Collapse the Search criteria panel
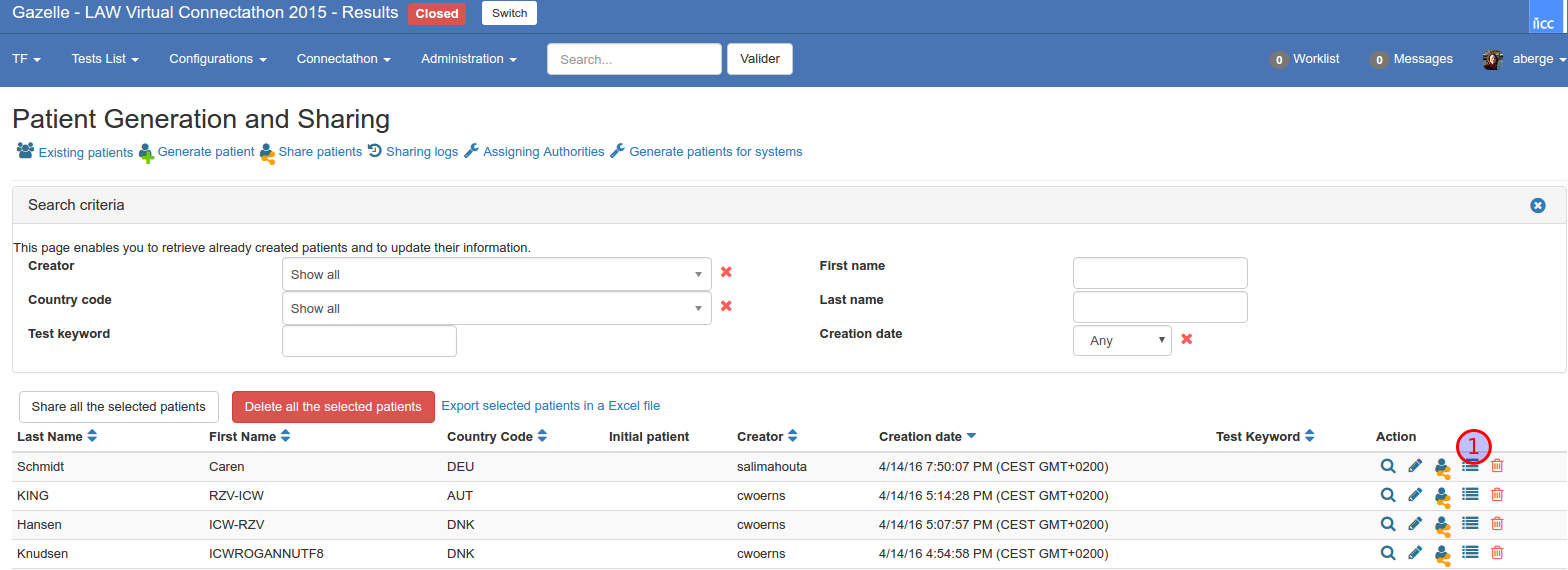This screenshot has width=1568, height=570. tap(1538, 205)
